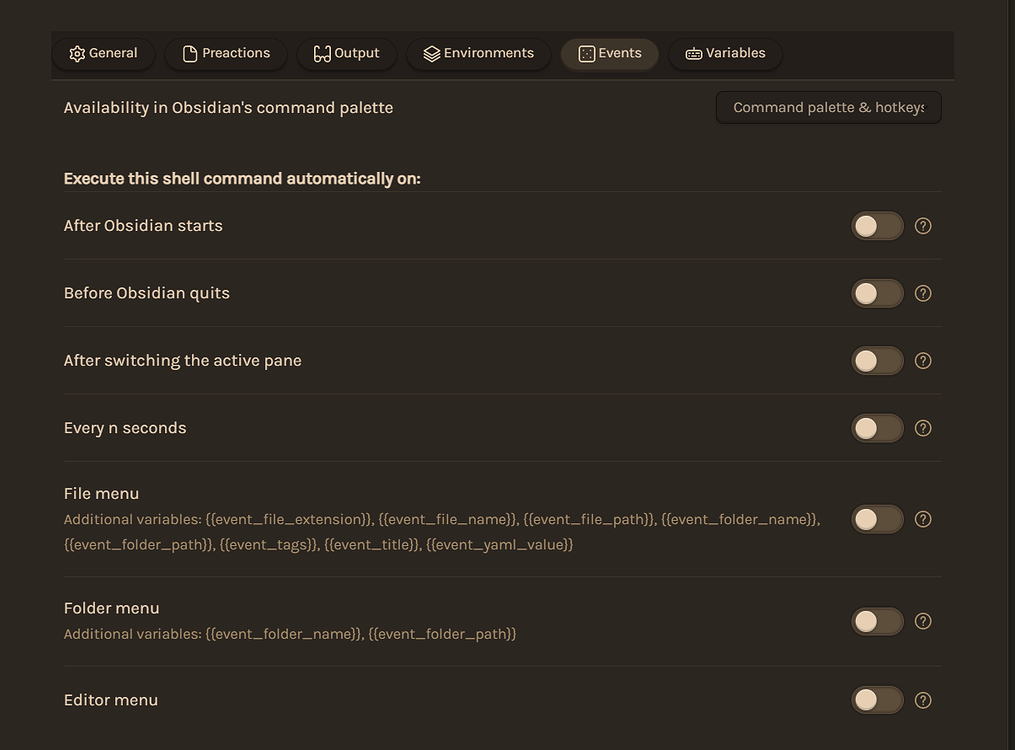Click help icon for After switching active pane
Viewport: 1015px width, 750px height.
[923, 361]
